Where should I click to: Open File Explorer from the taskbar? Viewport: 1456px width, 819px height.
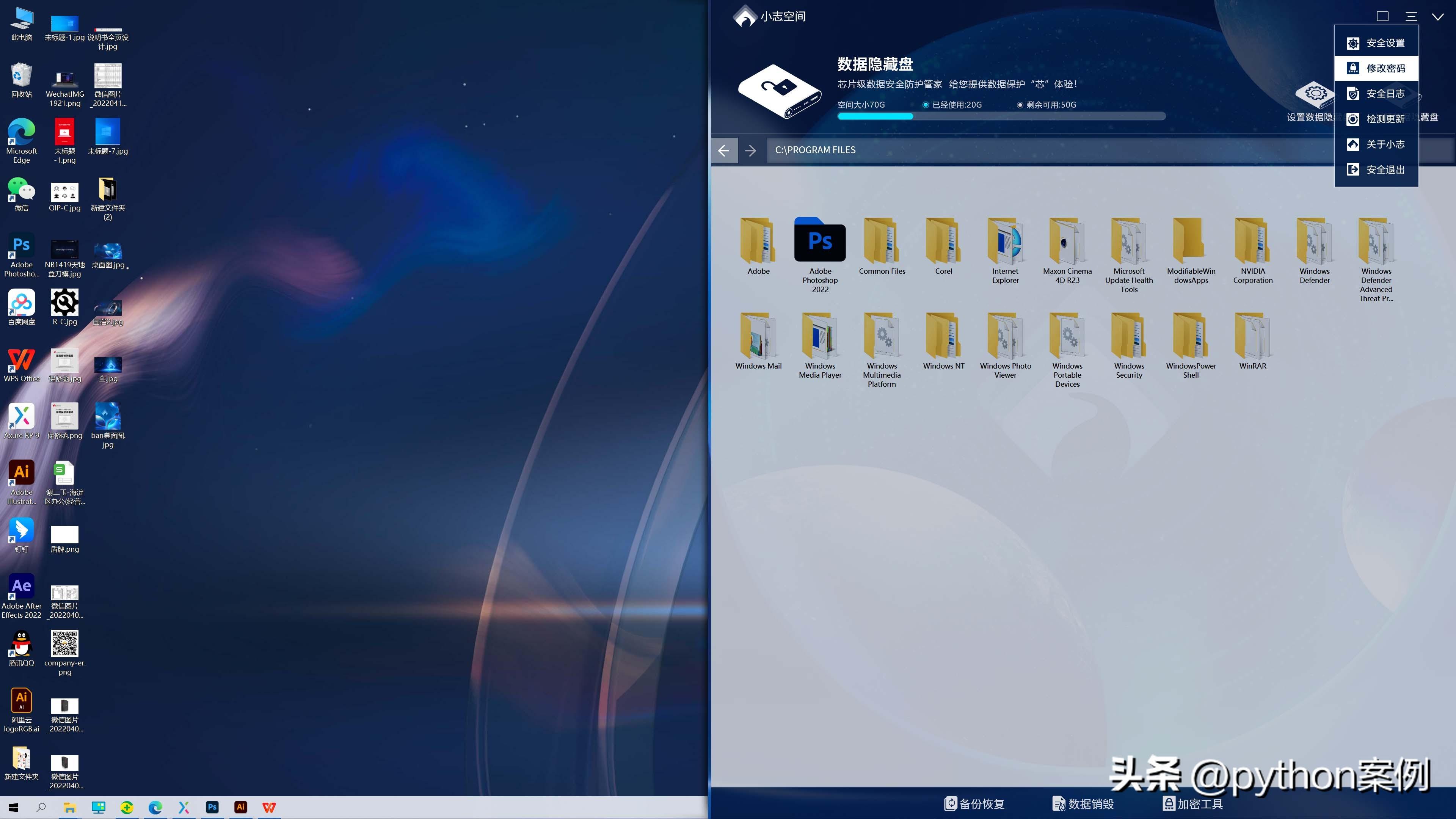point(69,808)
